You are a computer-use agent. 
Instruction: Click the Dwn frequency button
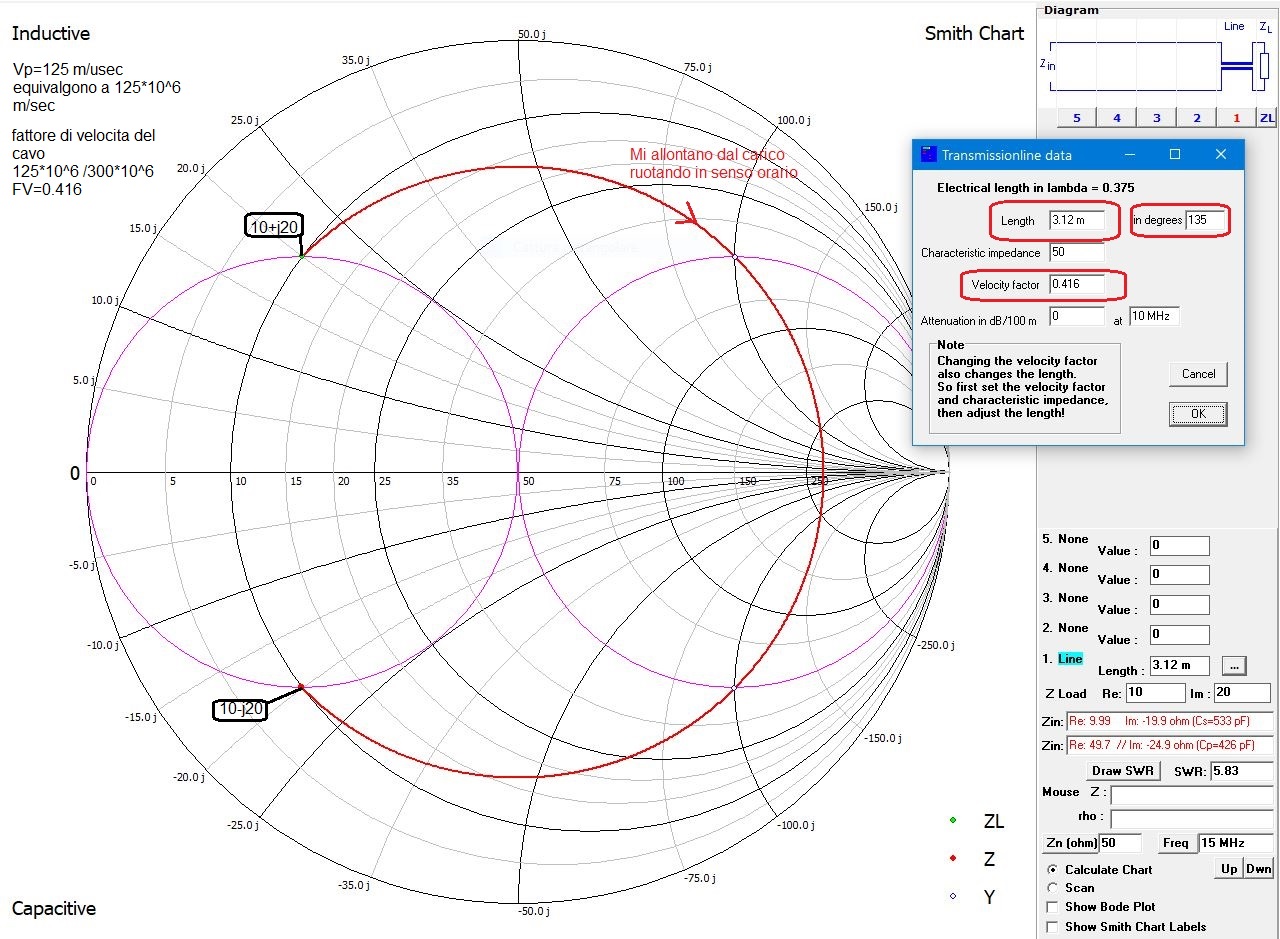click(1259, 869)
